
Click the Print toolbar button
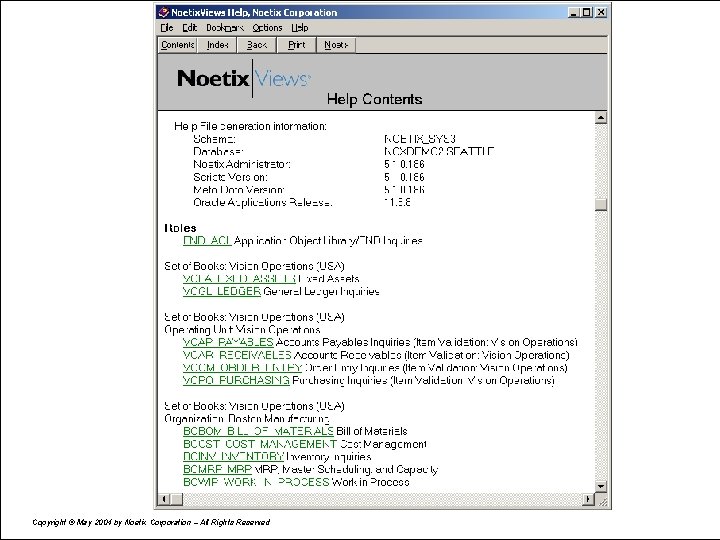coord(296,45)
